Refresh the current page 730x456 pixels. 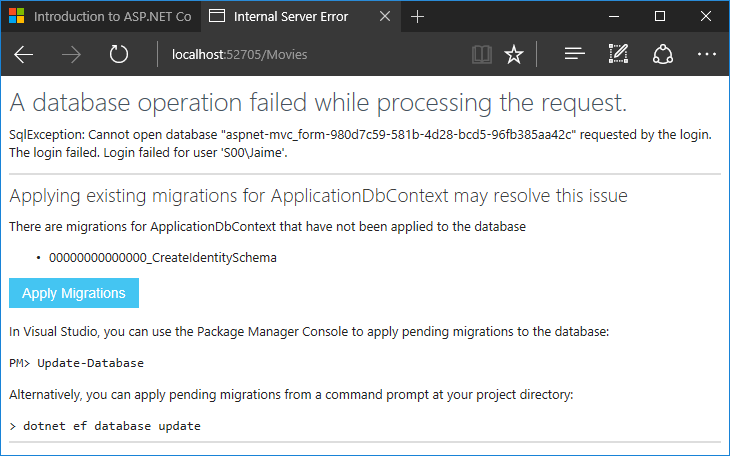coord(119,54)
